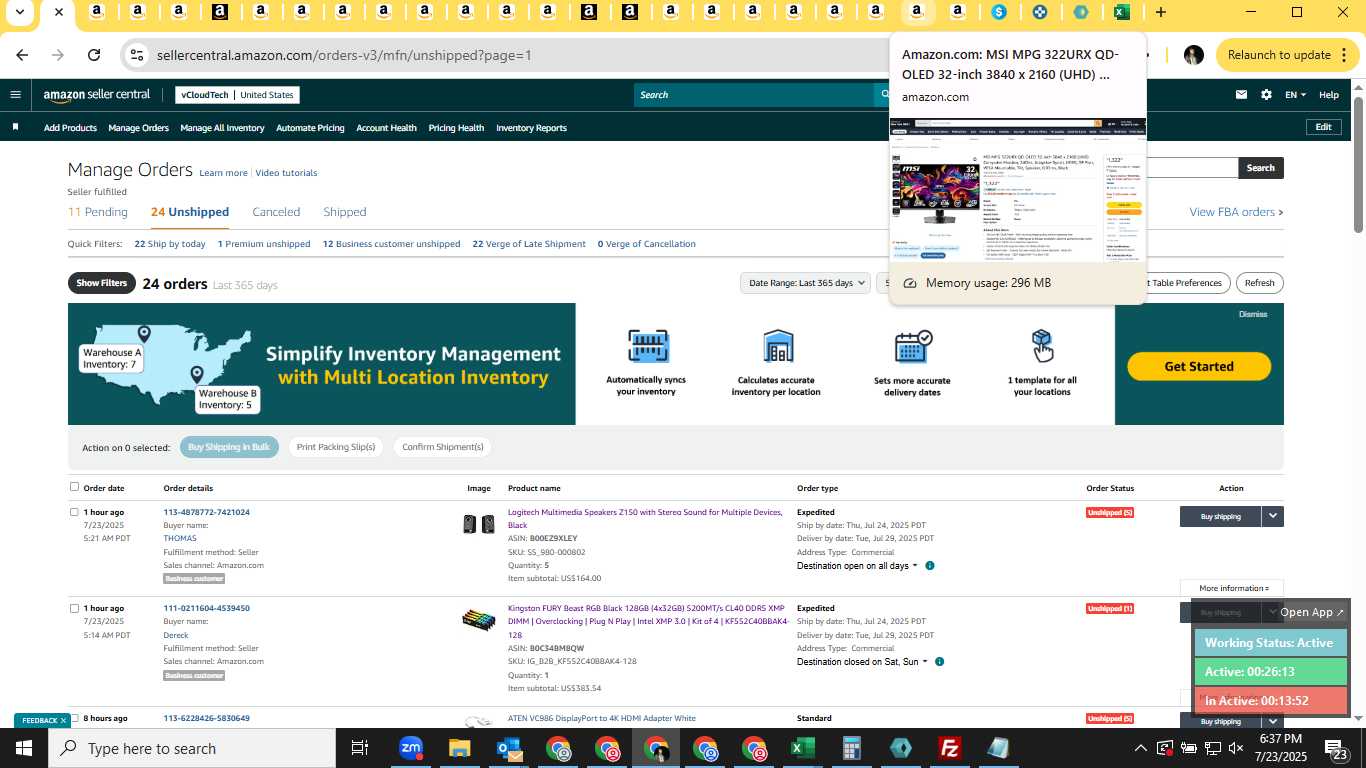Switch to the Excel spreadsheet browser tab
The width and height of the screenshot is (1366, 768).
(x=1122, y=12)
